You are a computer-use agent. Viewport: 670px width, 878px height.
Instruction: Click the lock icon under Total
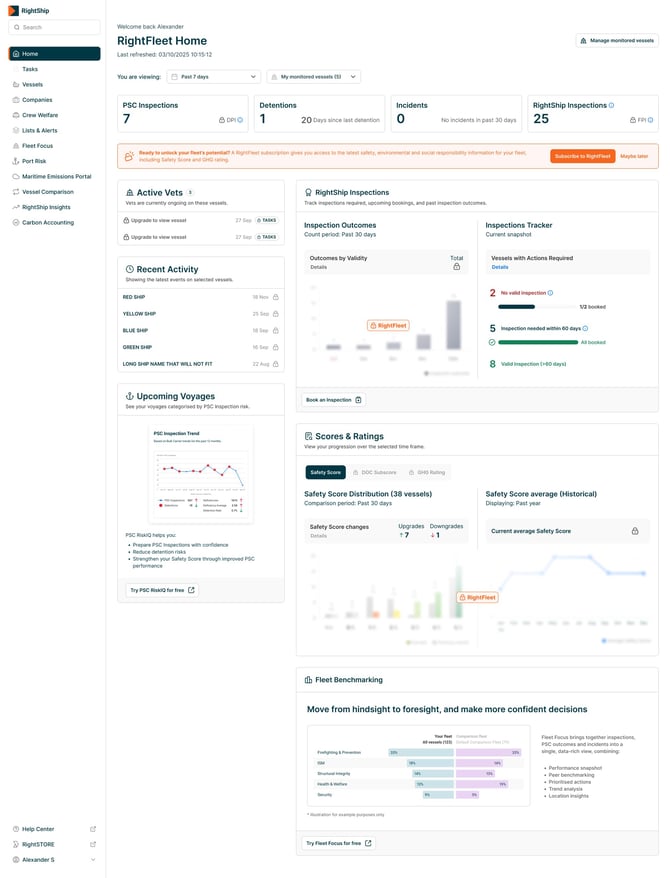pyautogui.click(x=457, y=267)
